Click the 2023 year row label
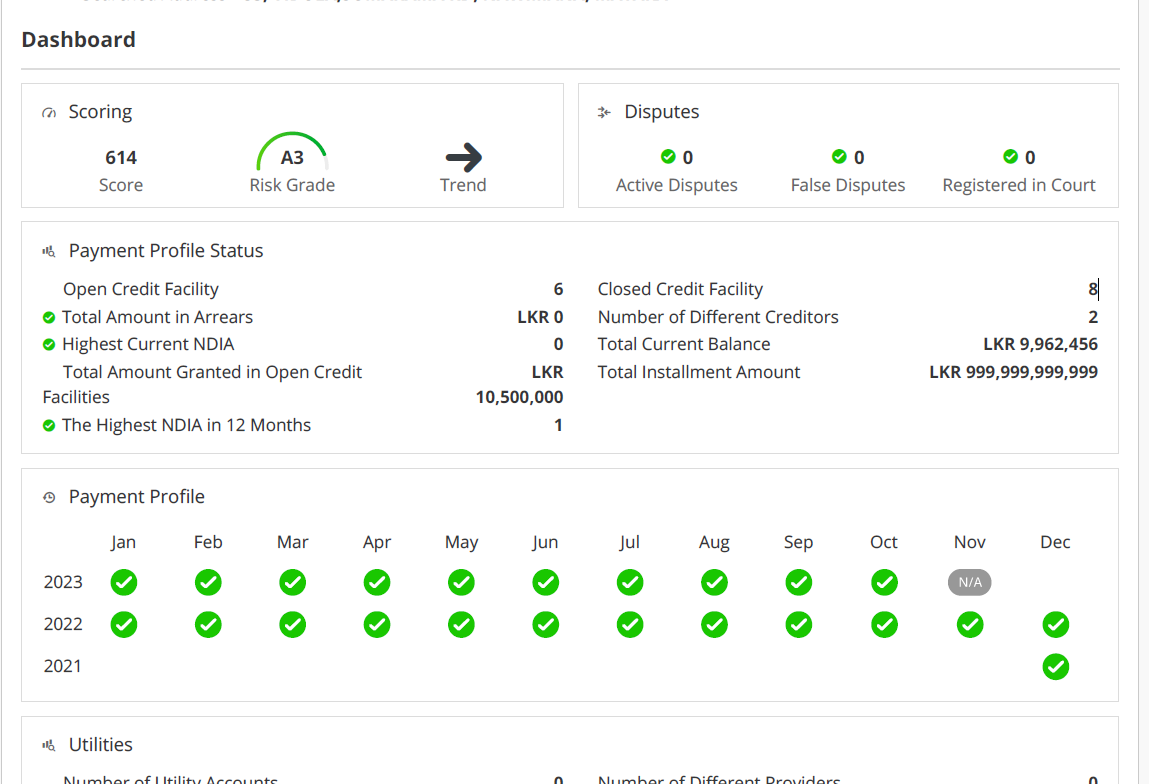Screen dimensions: 1149x784 tap(63, 582)
